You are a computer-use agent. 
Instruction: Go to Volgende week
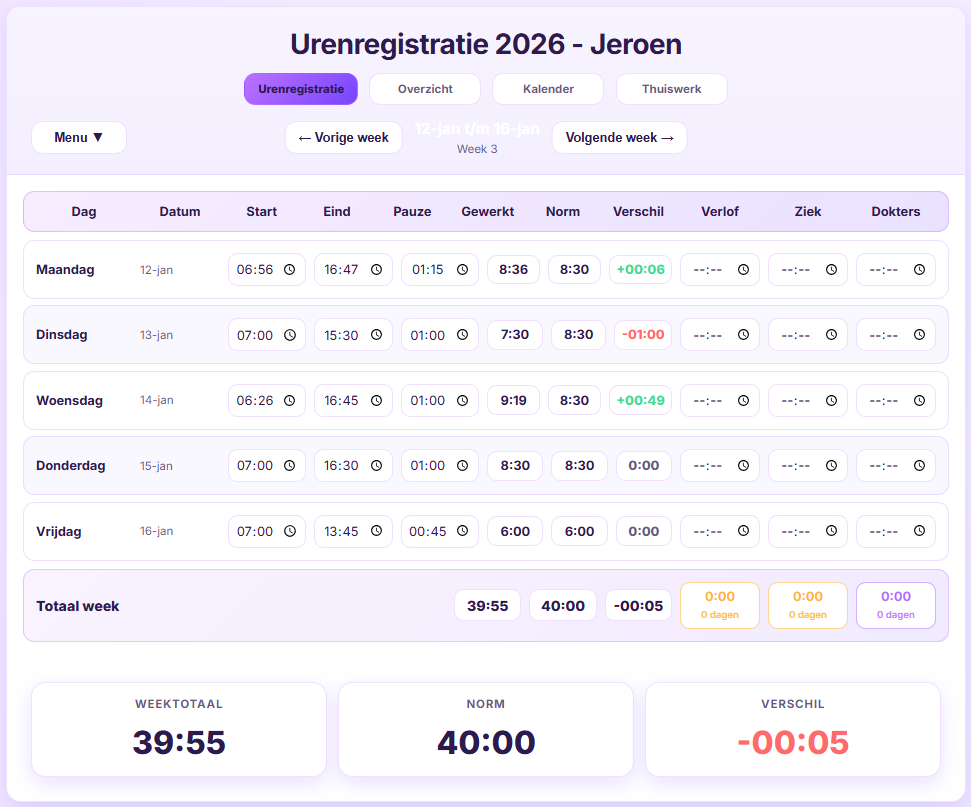pyautogui.click(x=619, y=137)
